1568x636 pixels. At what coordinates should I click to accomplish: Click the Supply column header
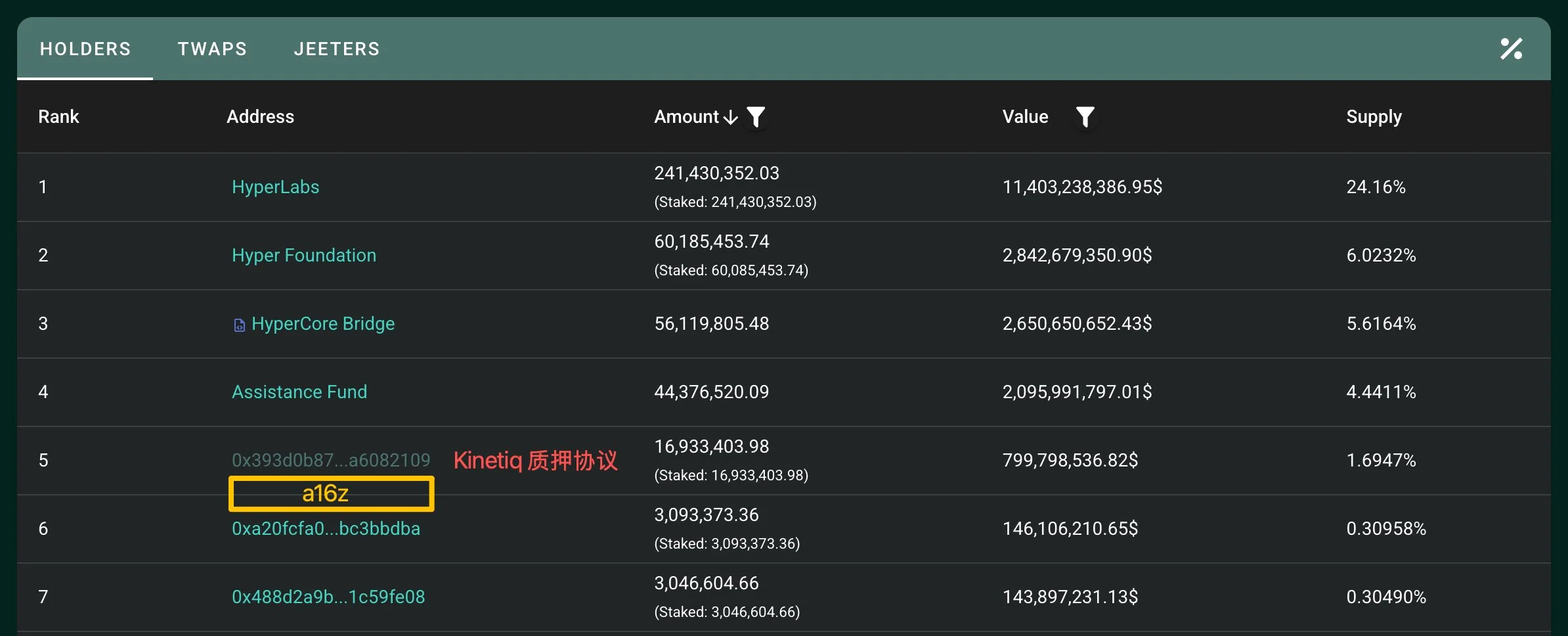1374,117
